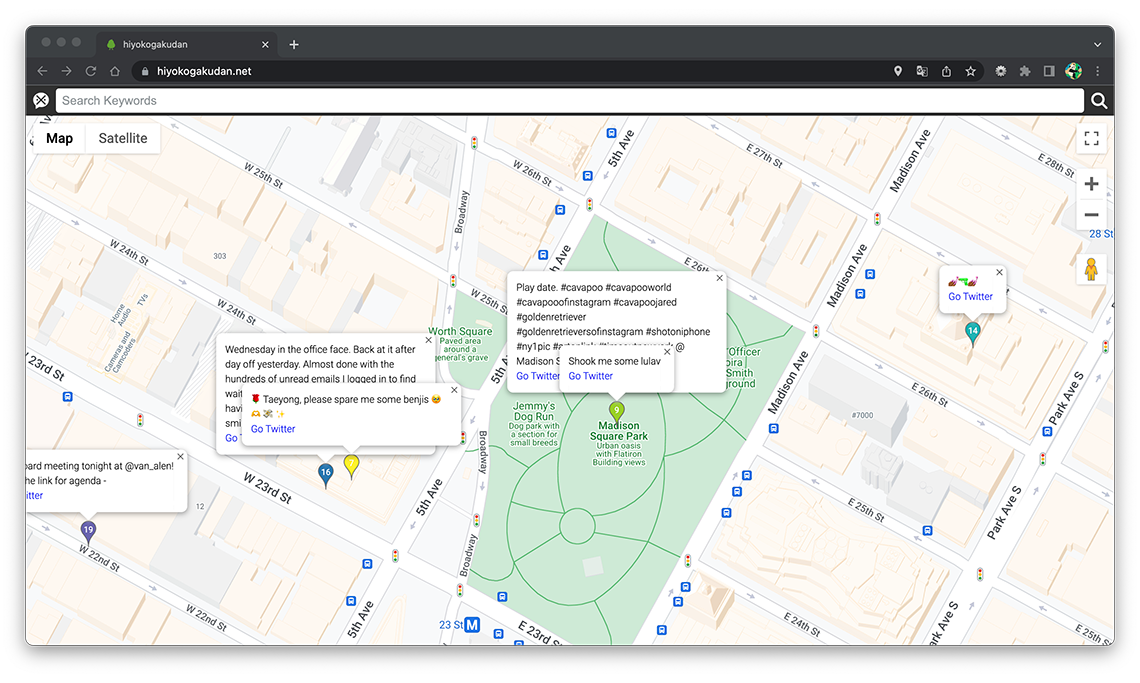Click the site security lock icon
This screenshot has width=1140, height=683.
(145, 71)
